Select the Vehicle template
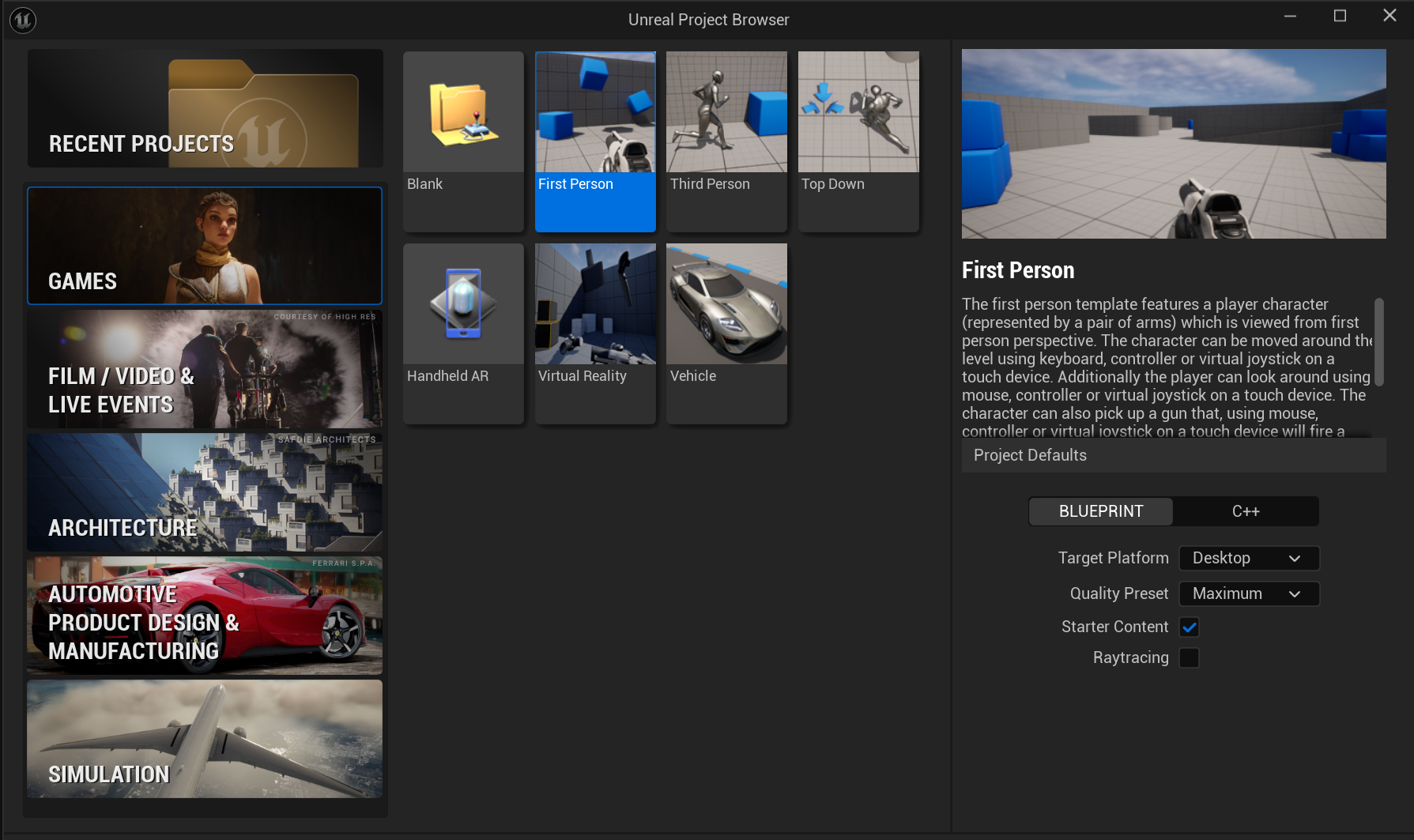1414x840 pixels. (x=726, y=333)
